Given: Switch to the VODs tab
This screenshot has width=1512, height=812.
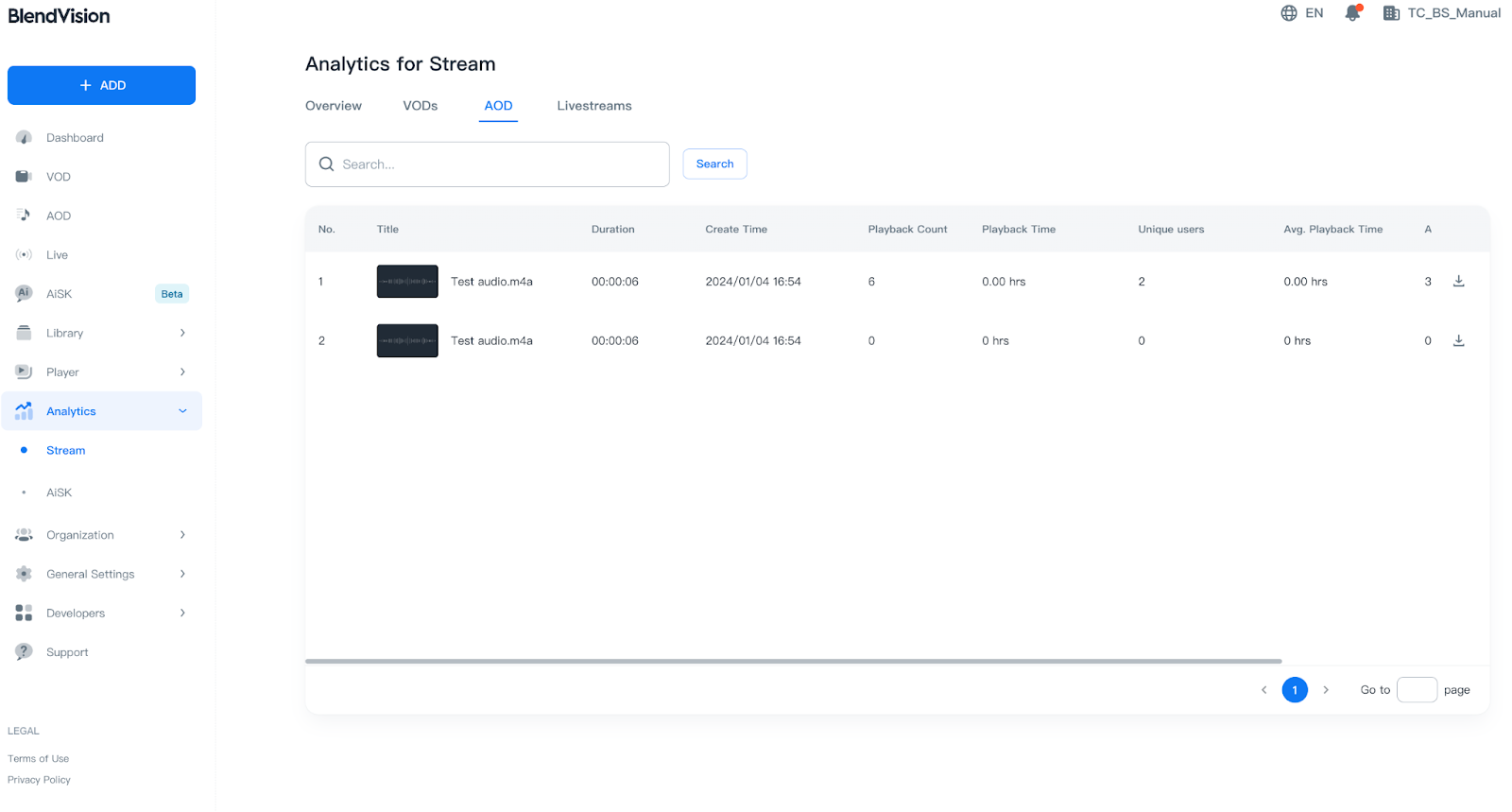Looking at the screenshot, I should point(420,106).
